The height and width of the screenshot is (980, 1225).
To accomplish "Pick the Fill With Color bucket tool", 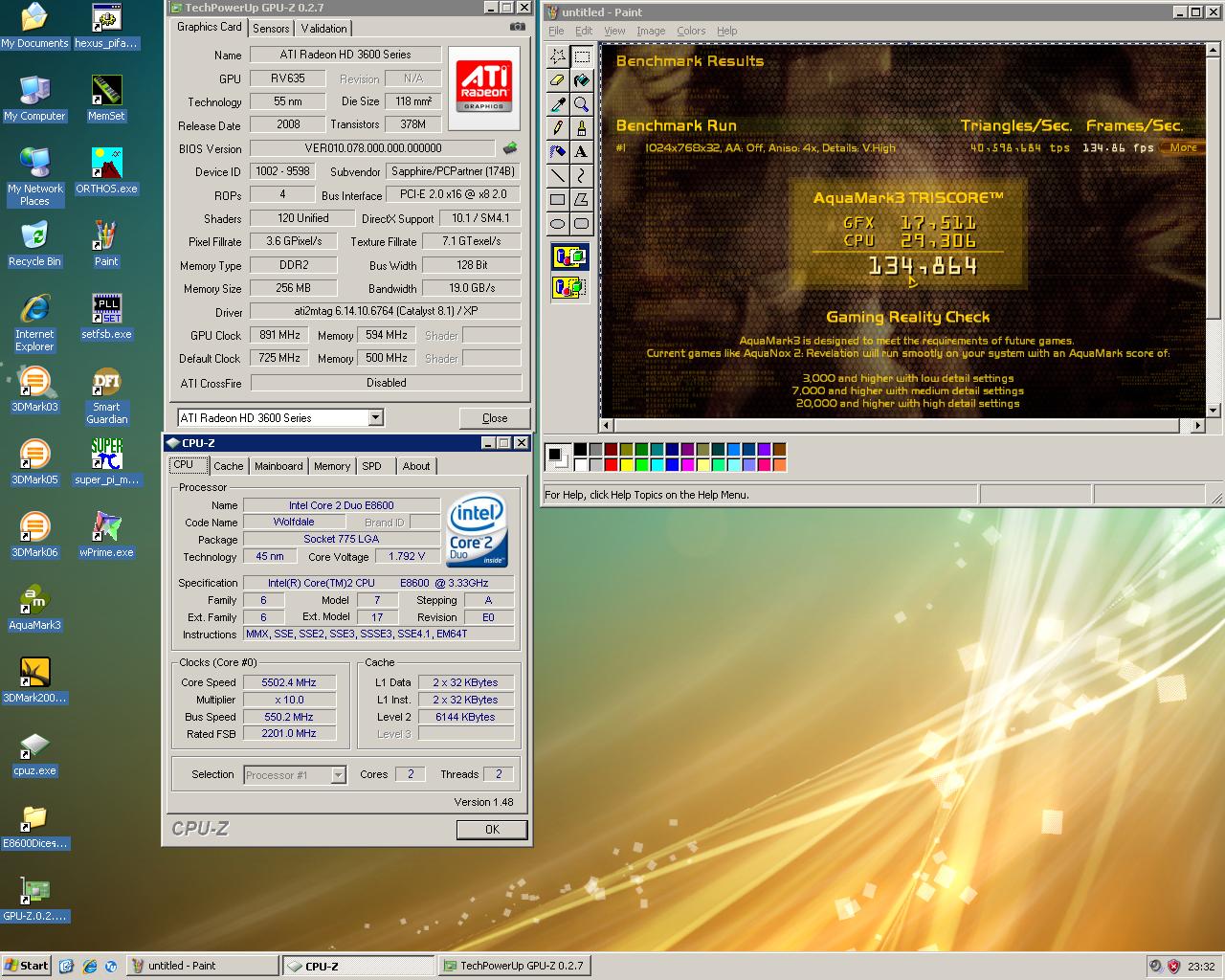I will pyautogui.click(x=582, y=80).
